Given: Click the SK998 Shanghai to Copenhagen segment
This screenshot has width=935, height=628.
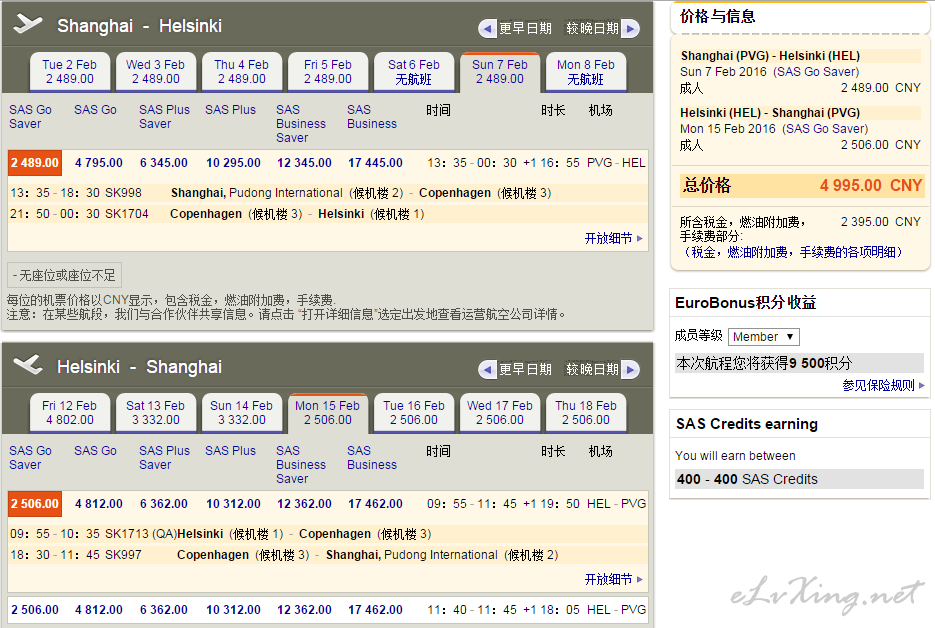Looking at the screenshot, I should click(328, 193).
